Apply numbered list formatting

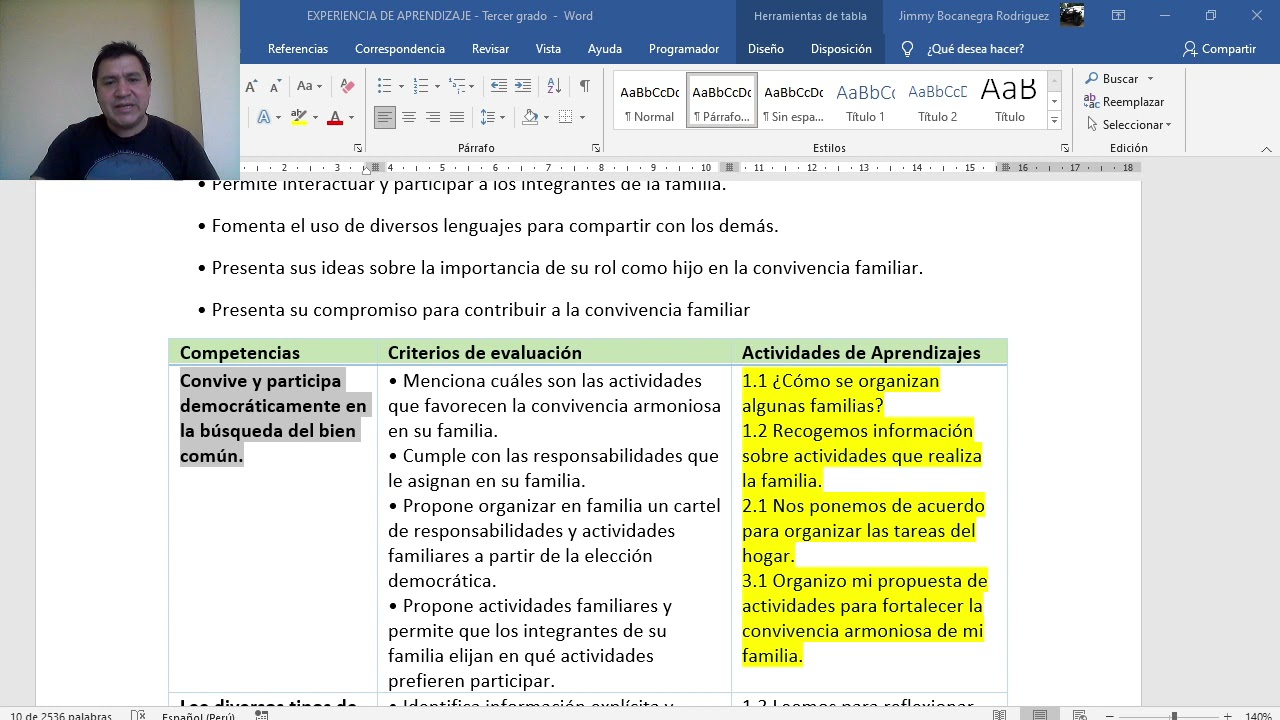pos(420,86)
